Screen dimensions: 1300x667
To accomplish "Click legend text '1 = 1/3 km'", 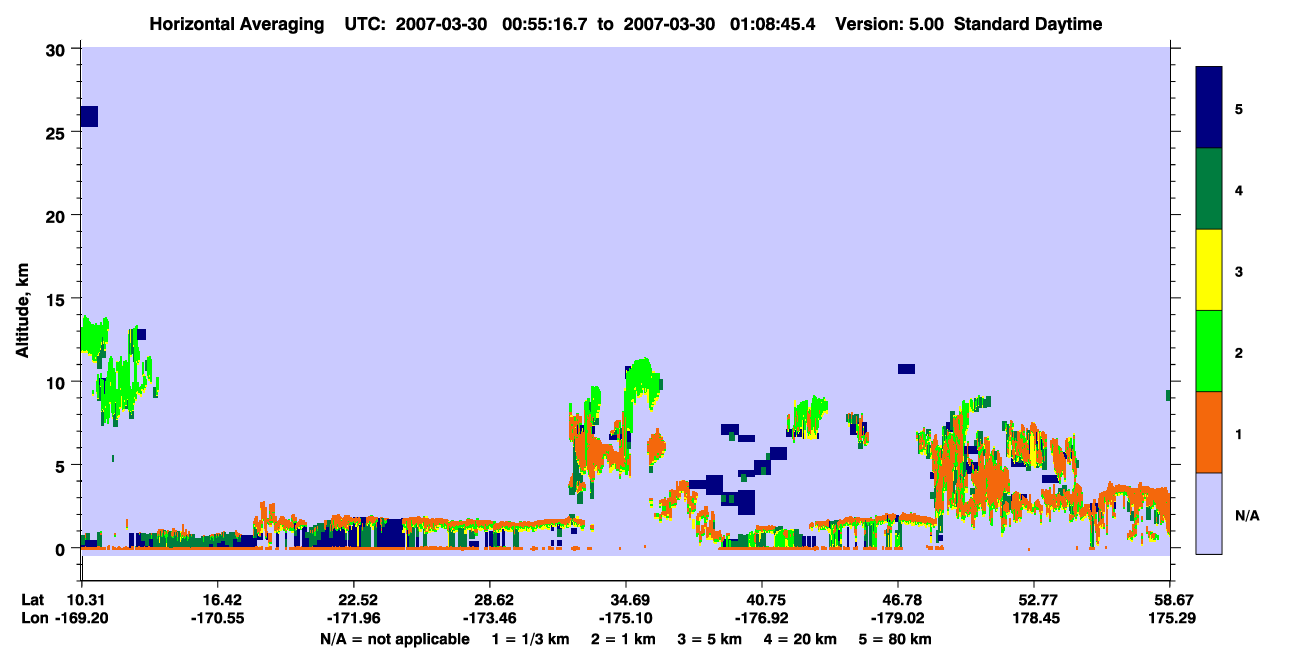I will [532, 639].
